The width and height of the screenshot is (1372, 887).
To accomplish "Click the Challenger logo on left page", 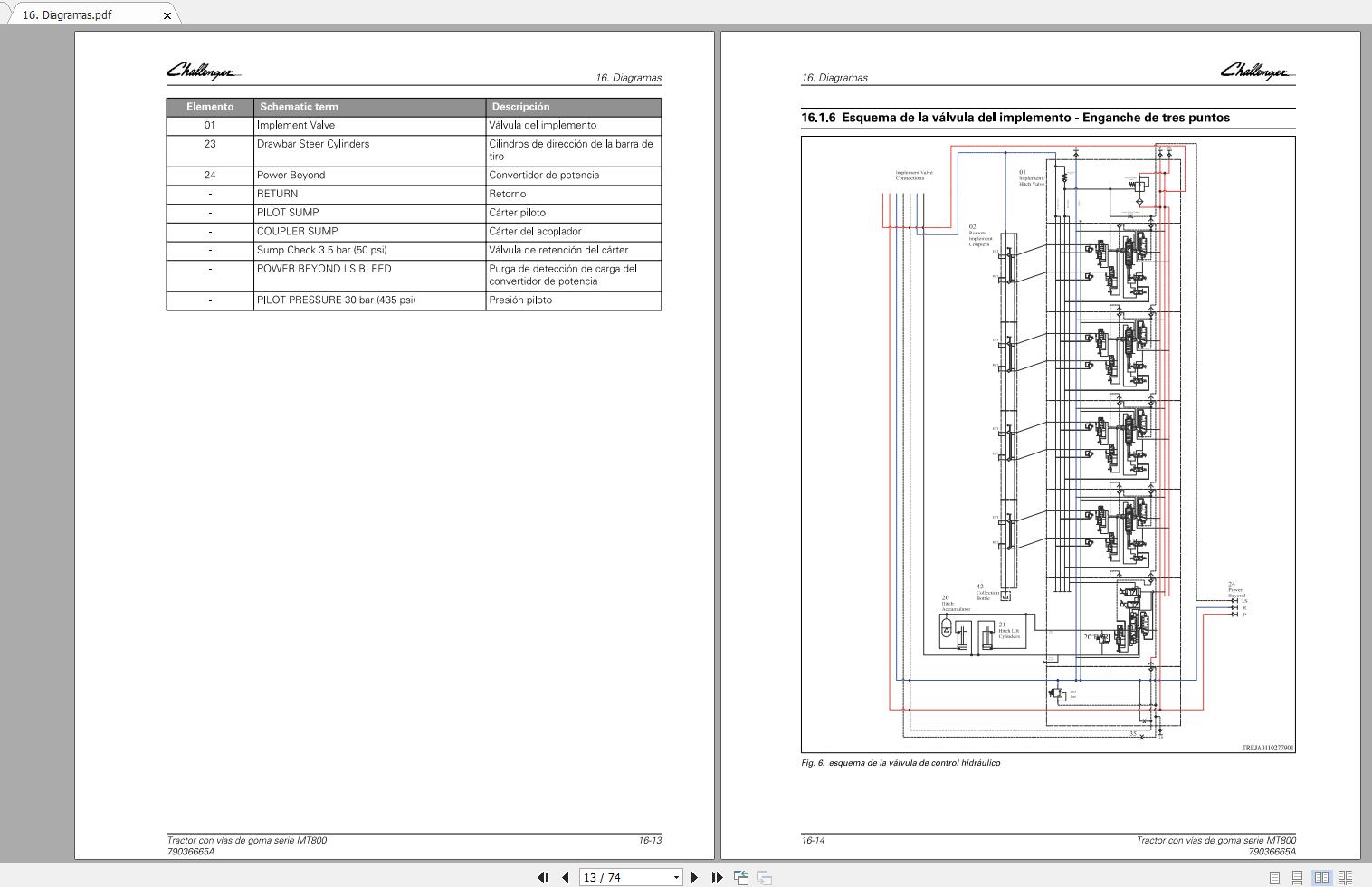I will point(203,72).
